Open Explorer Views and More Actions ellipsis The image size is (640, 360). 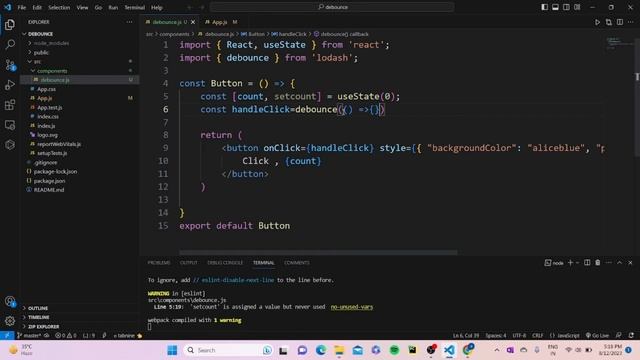click(129, 22)
